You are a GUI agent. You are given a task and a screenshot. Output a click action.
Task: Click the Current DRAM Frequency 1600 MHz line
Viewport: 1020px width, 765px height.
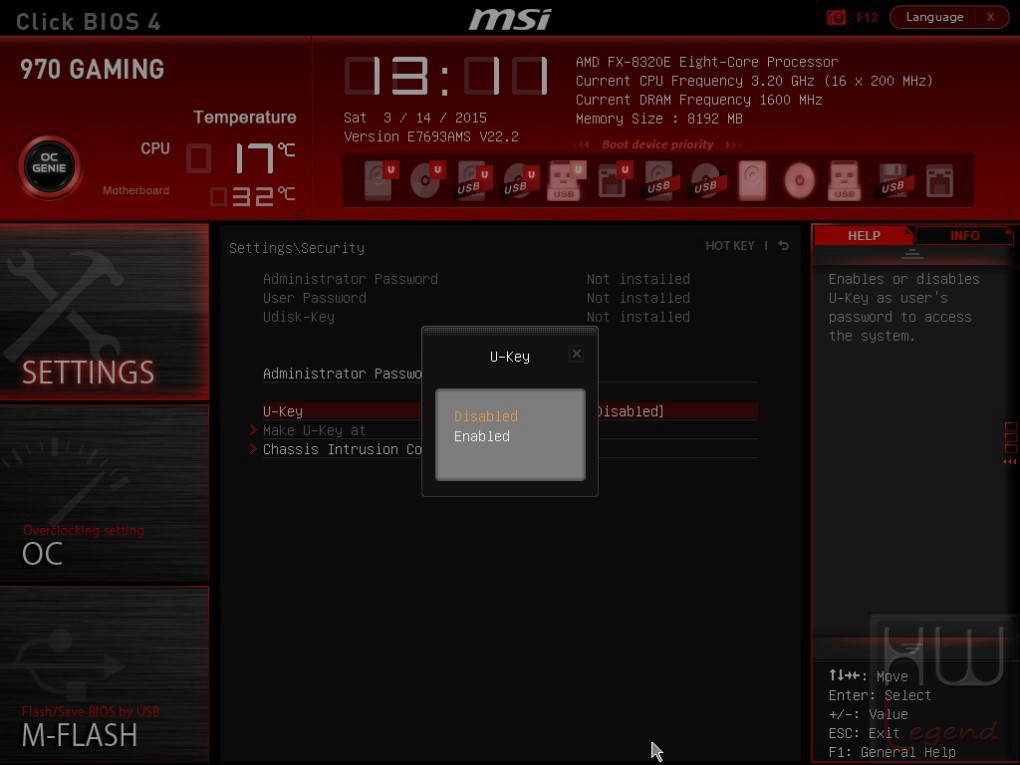pos(699,100)
